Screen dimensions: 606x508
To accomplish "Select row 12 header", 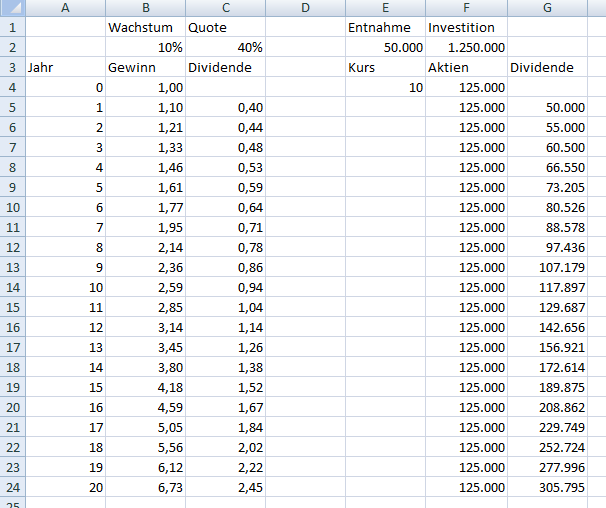I will tap(12, 247).
